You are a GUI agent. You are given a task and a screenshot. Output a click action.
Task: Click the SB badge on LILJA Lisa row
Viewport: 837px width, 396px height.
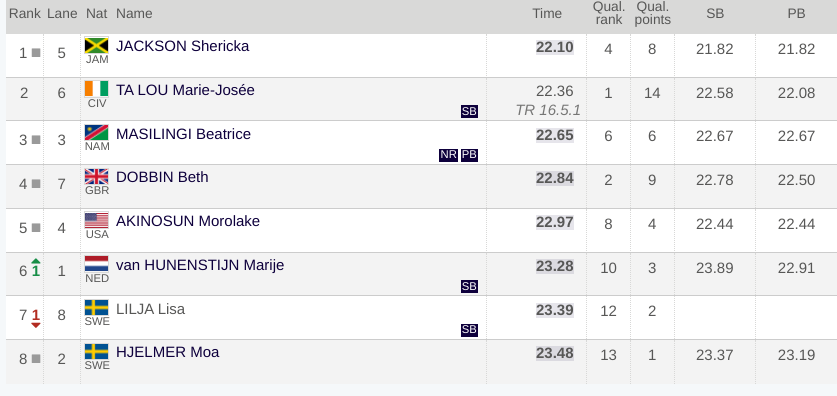[x=469, y=330]
